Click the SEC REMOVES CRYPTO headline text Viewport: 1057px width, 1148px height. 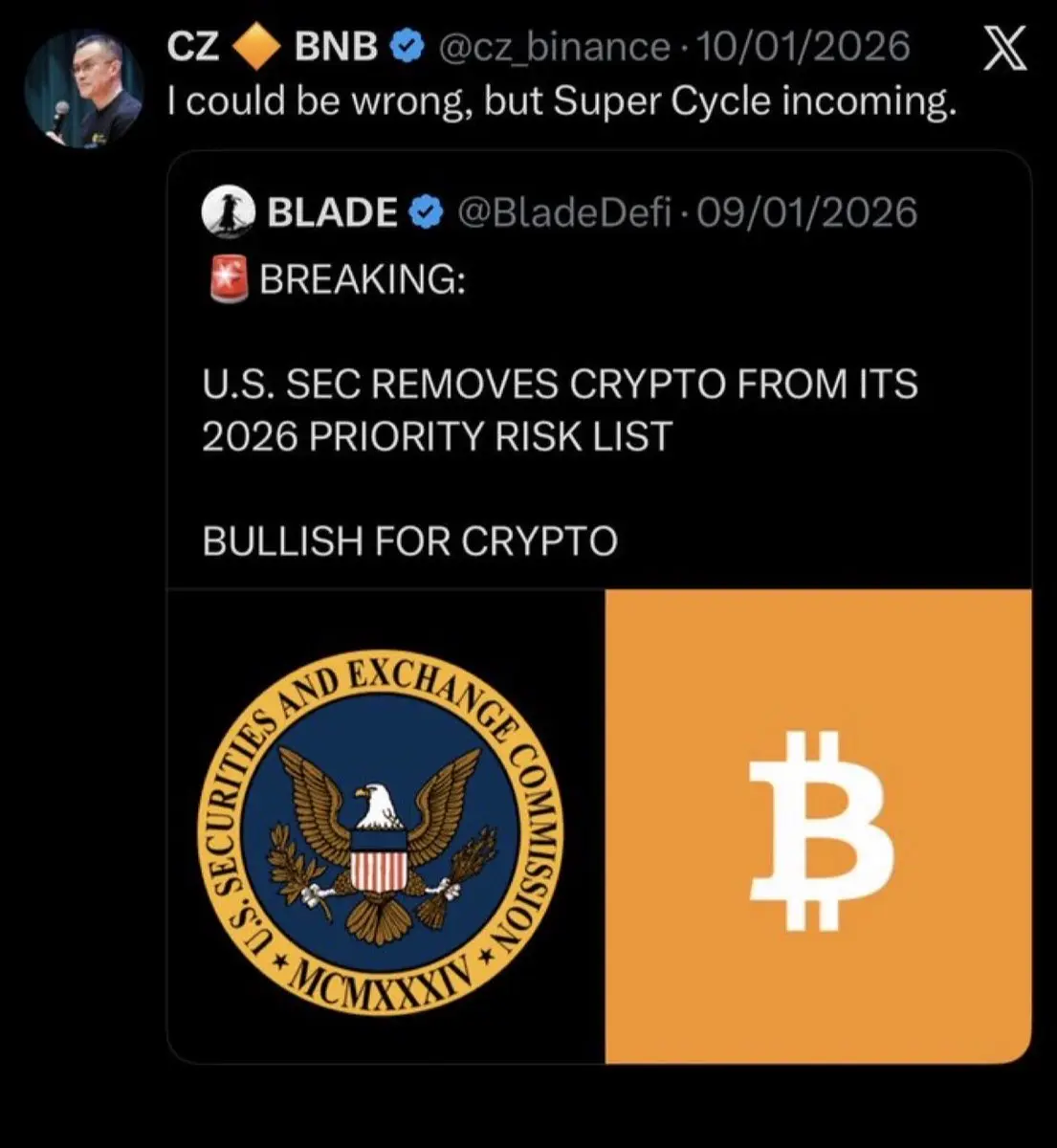tap(560, 409)
